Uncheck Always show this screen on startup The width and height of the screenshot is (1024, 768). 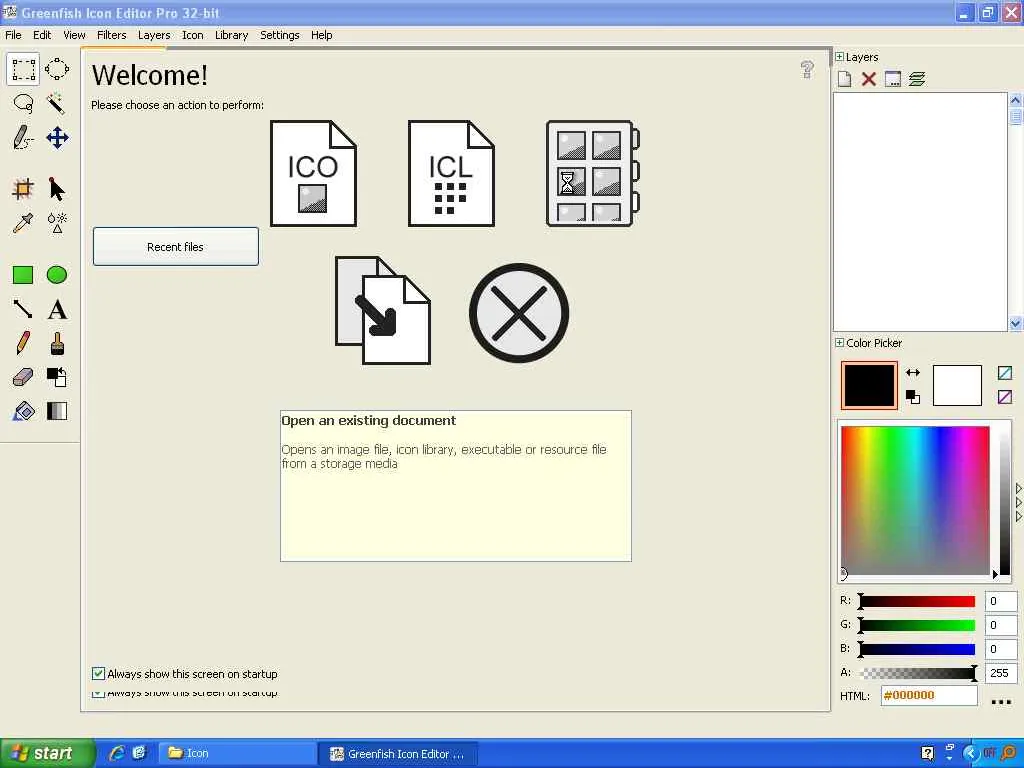[x=98, y=673]
